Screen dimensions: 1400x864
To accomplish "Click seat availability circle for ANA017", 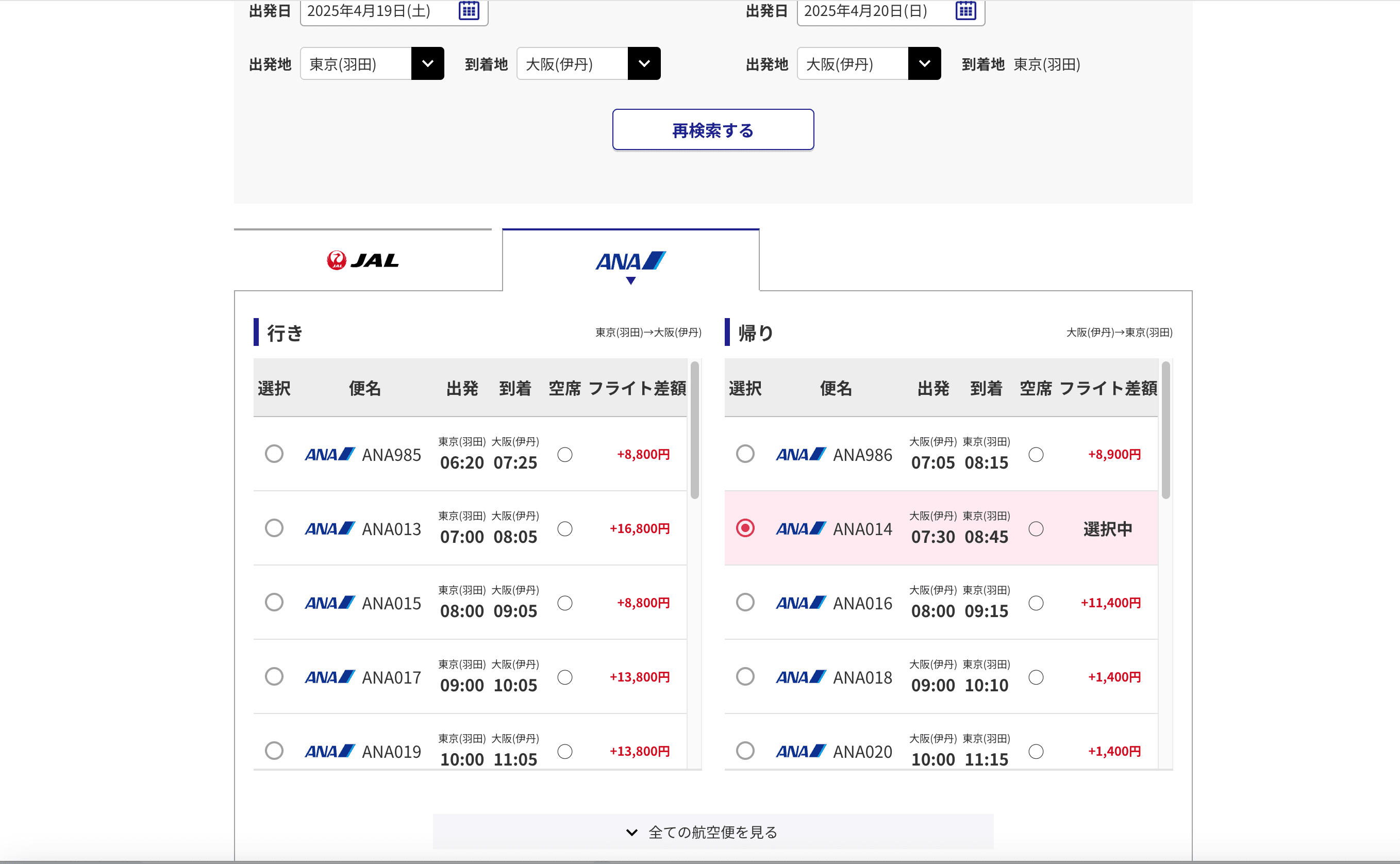I will pos(565,677).
